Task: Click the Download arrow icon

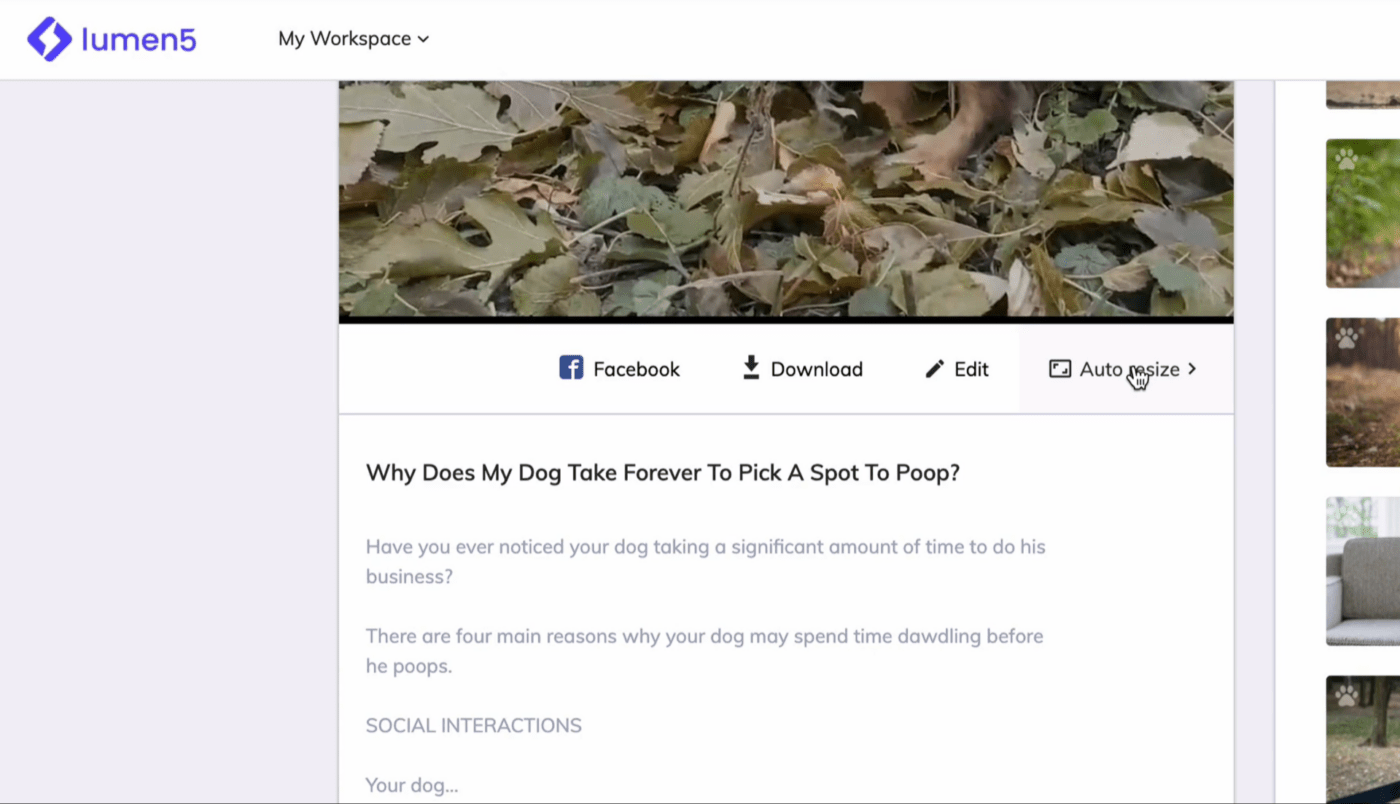Action: [x=751, y=368]
